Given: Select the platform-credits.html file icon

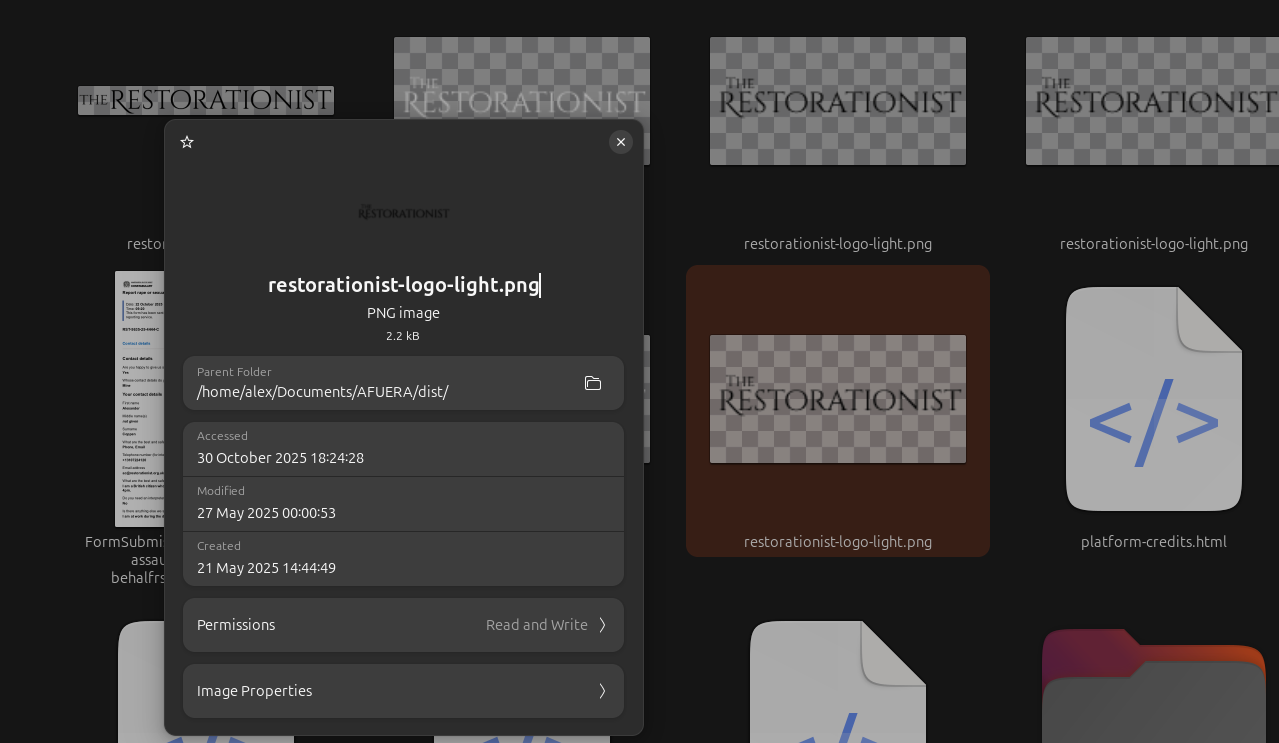Looking at the screenshot, I should (x=1153, y=399).
